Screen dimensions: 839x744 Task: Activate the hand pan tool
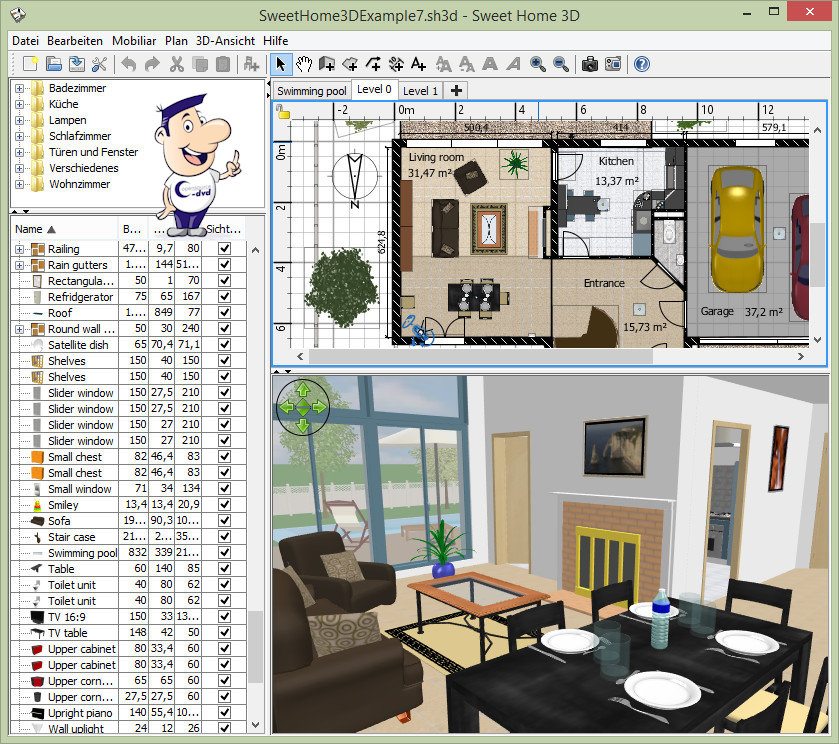(x=304, y=64)
